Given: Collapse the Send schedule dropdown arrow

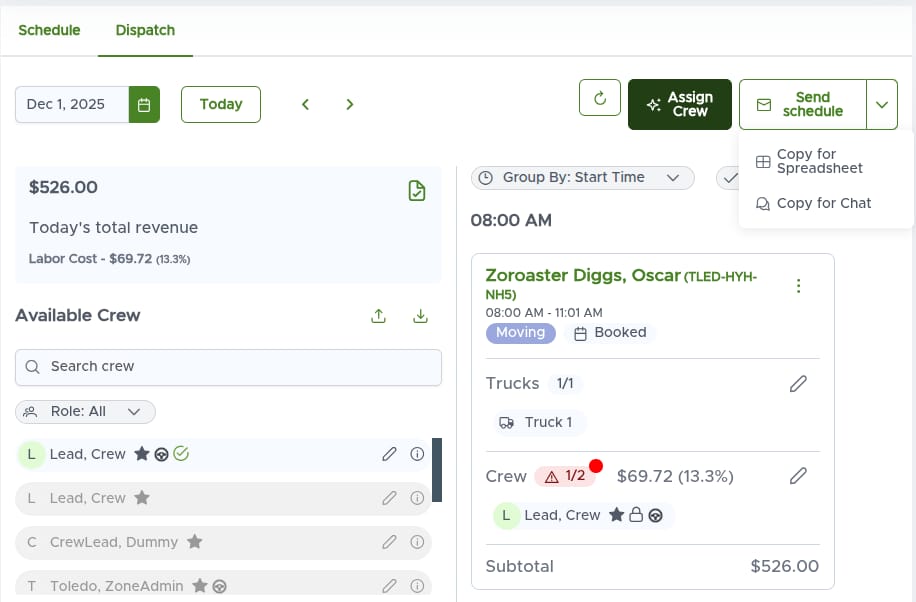Looking at the screenshot, I should coord(882,104).
